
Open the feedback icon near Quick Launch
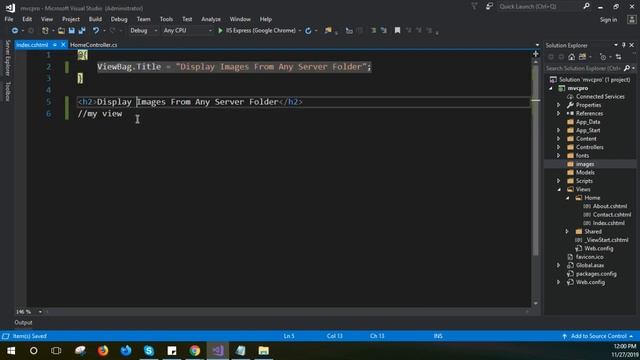click(x=489, y=7)
